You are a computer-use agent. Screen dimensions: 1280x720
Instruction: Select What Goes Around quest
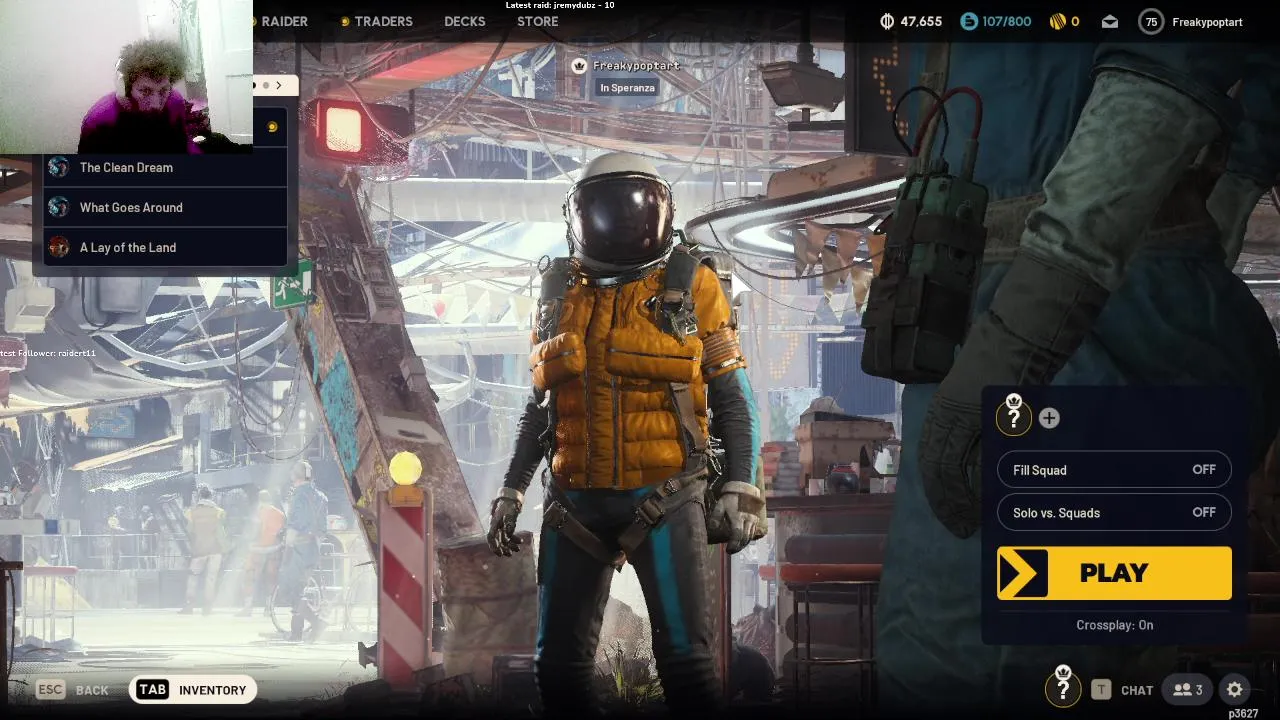point(165,207)
